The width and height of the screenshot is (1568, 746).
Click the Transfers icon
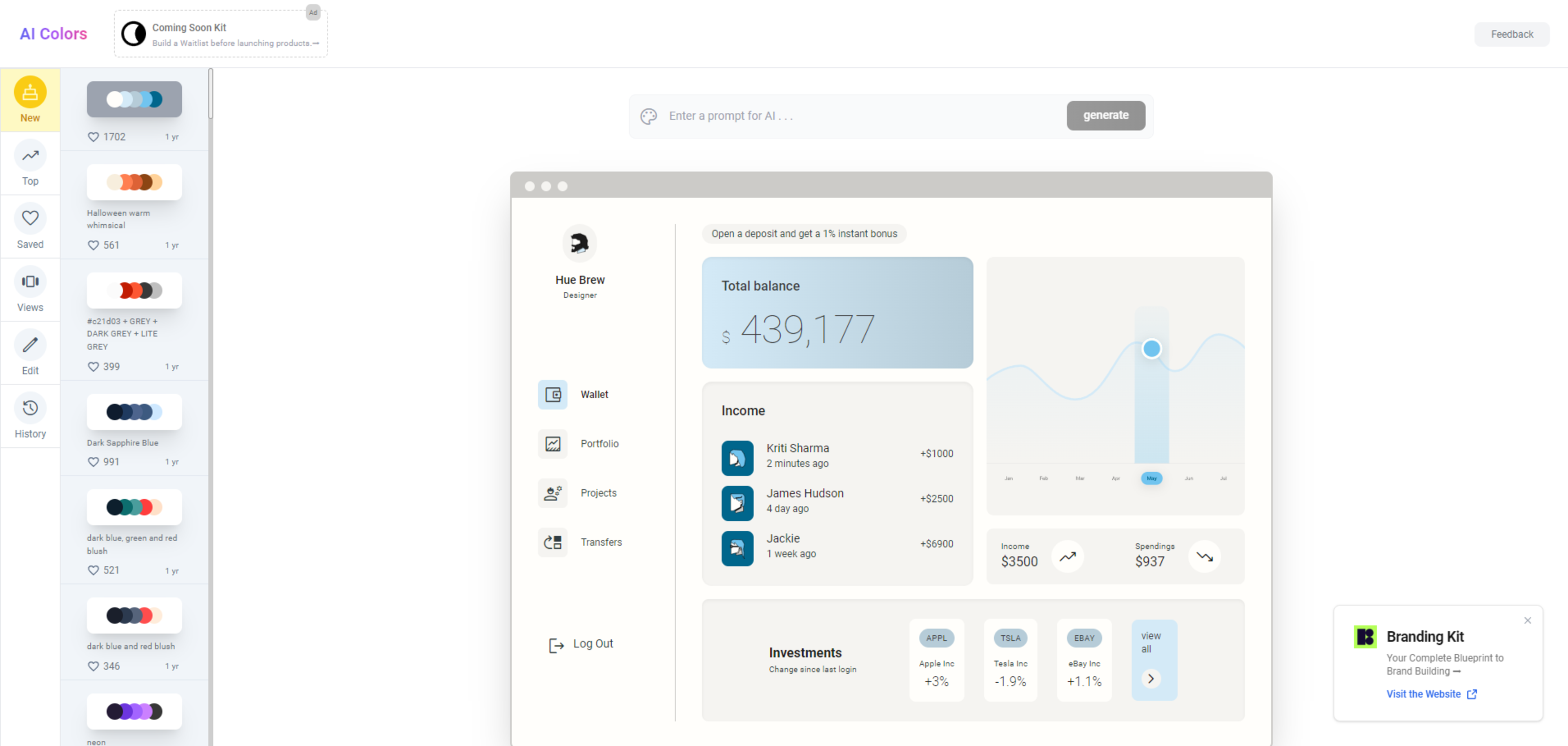(x=553, y=543)
